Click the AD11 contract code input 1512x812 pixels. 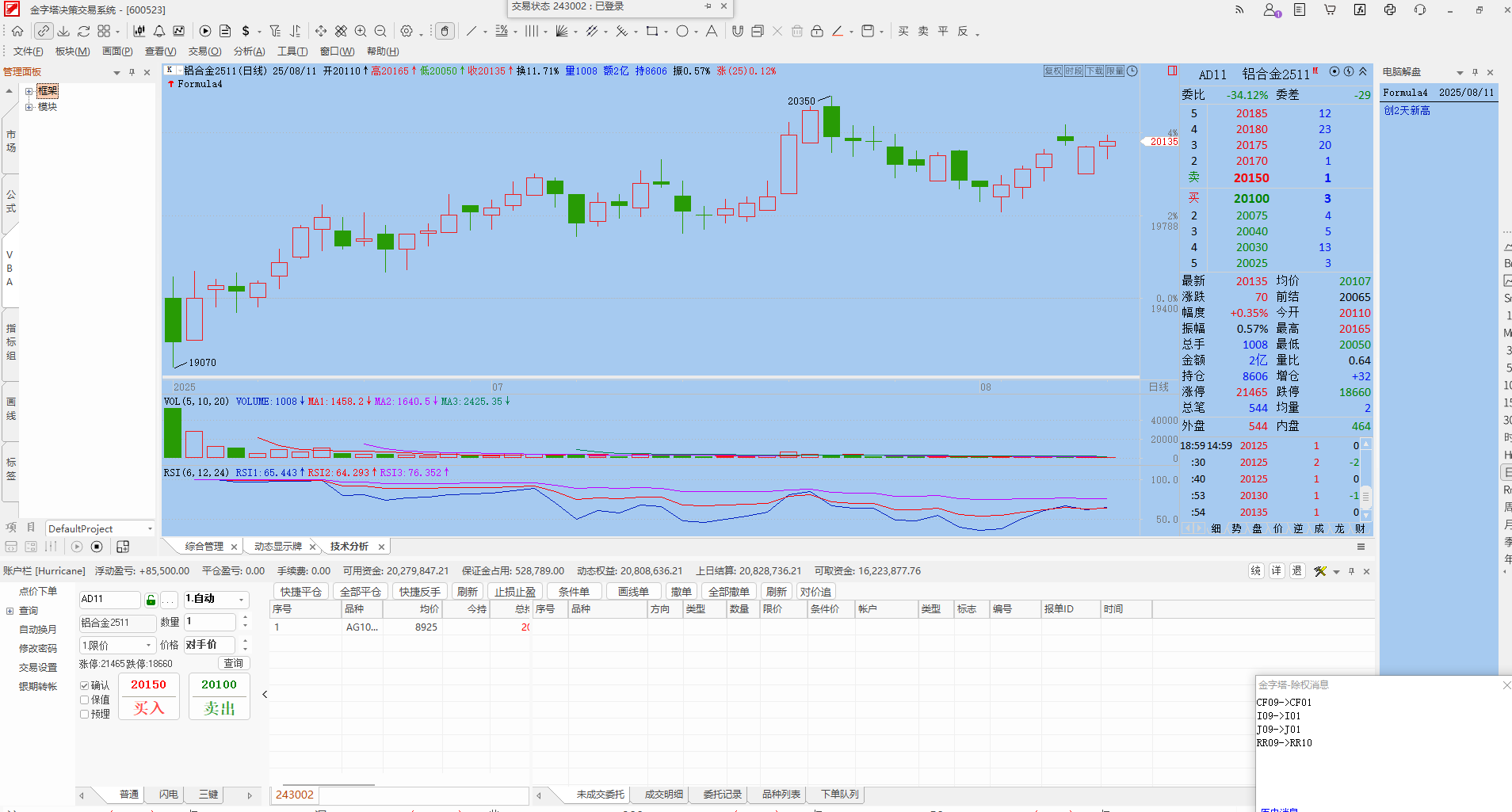click(109, 600)
